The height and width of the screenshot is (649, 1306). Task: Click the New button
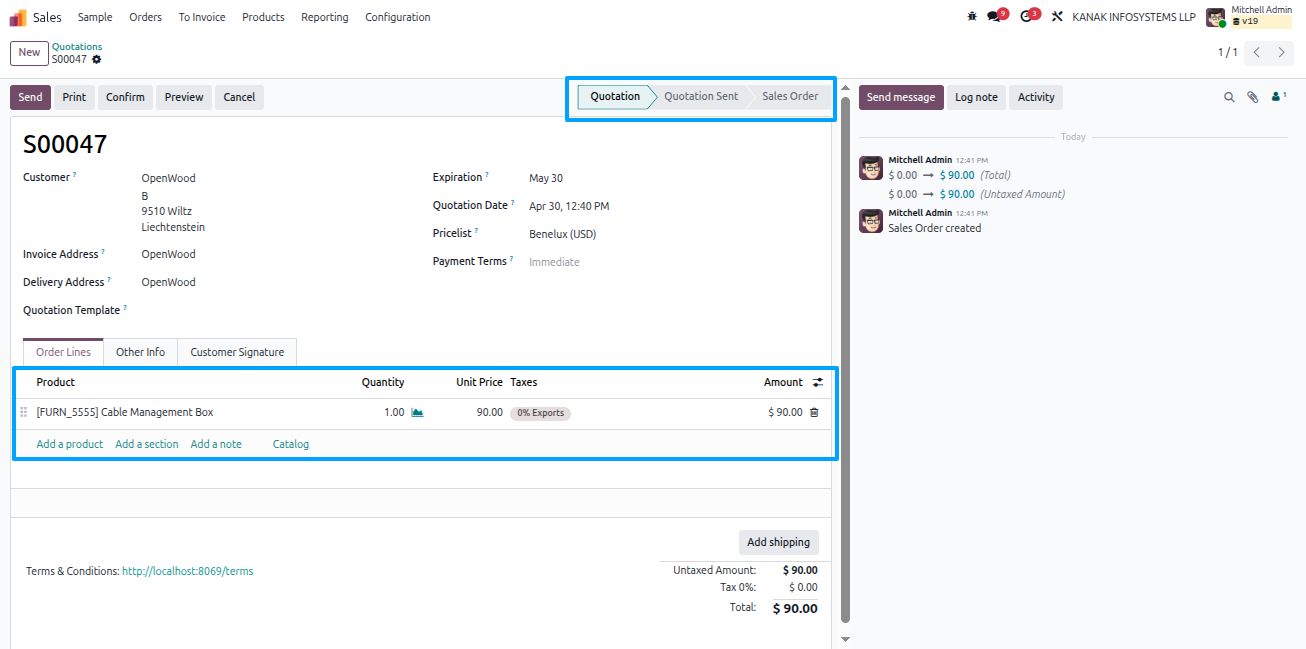[29, 53]
